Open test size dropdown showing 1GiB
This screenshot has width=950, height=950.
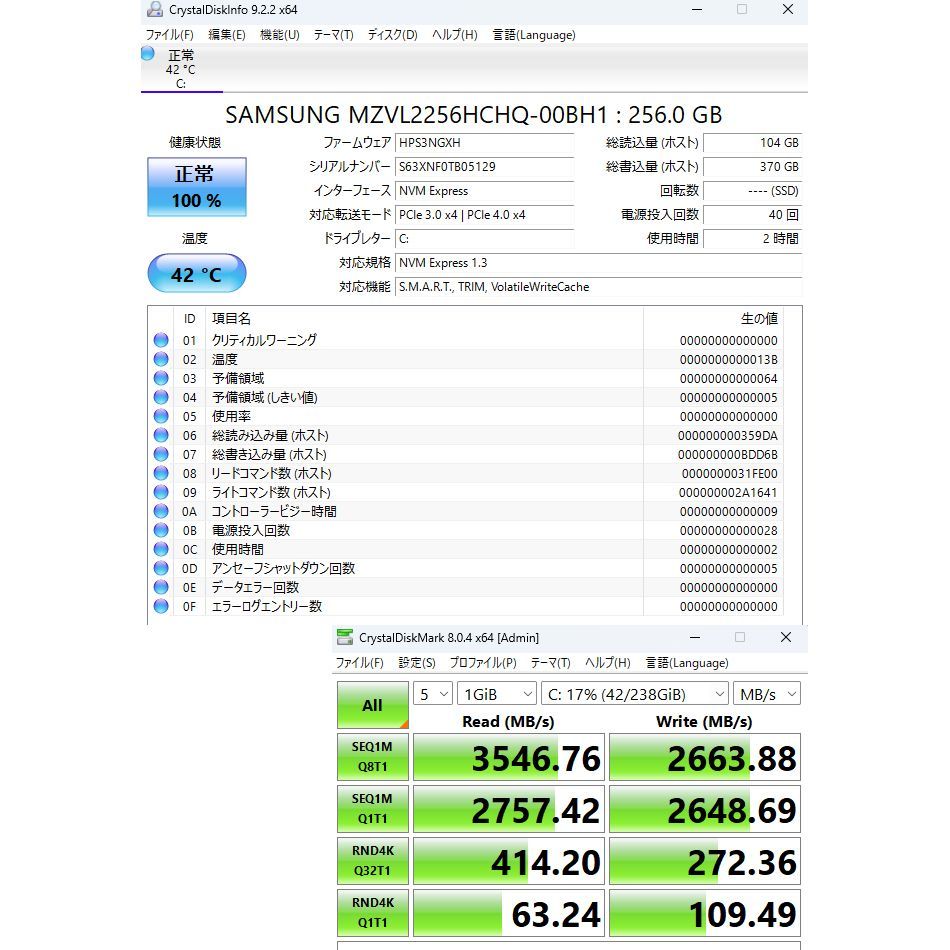click(497, 694)
